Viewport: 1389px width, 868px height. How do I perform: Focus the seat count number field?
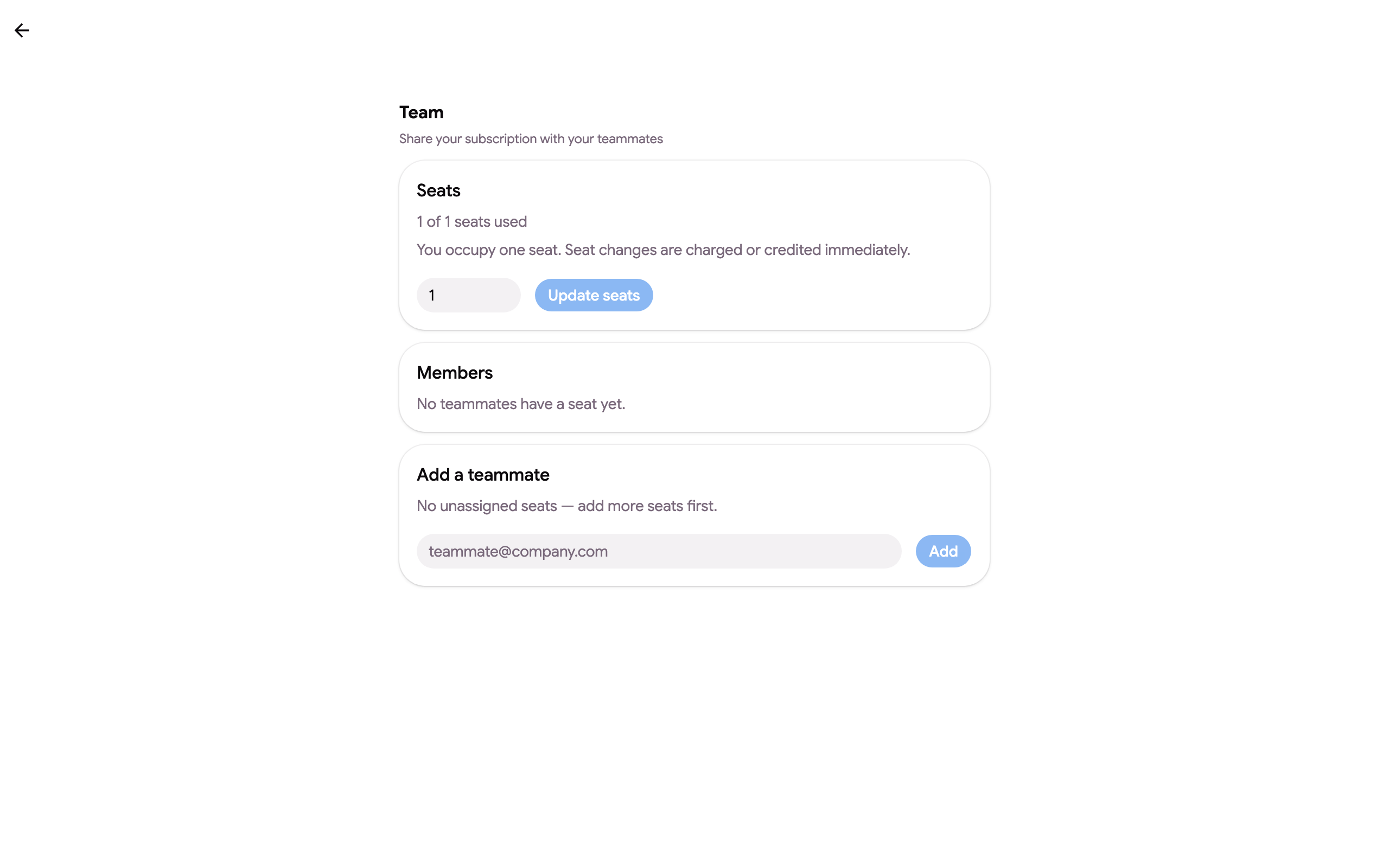(x=468, y=295)
